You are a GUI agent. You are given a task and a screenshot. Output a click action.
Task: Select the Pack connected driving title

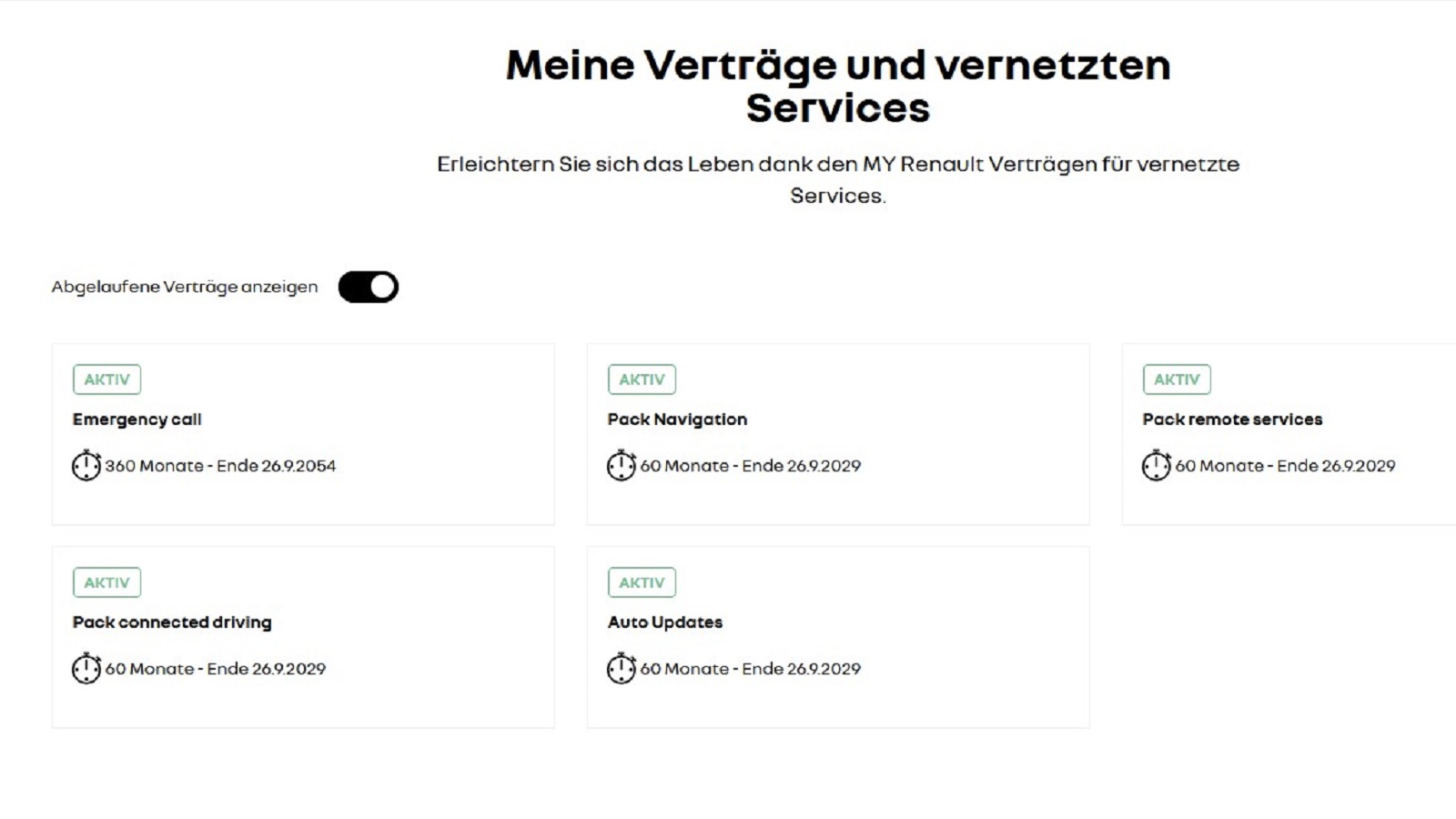pyautogui.click(x=173, y=622)
